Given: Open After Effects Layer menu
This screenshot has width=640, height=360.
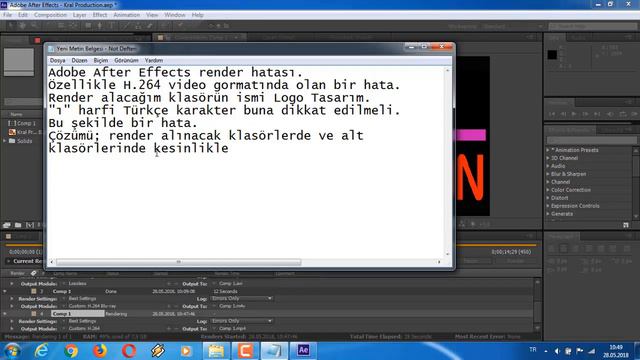Looking at the screenshot, I should (x=80, y=15).
